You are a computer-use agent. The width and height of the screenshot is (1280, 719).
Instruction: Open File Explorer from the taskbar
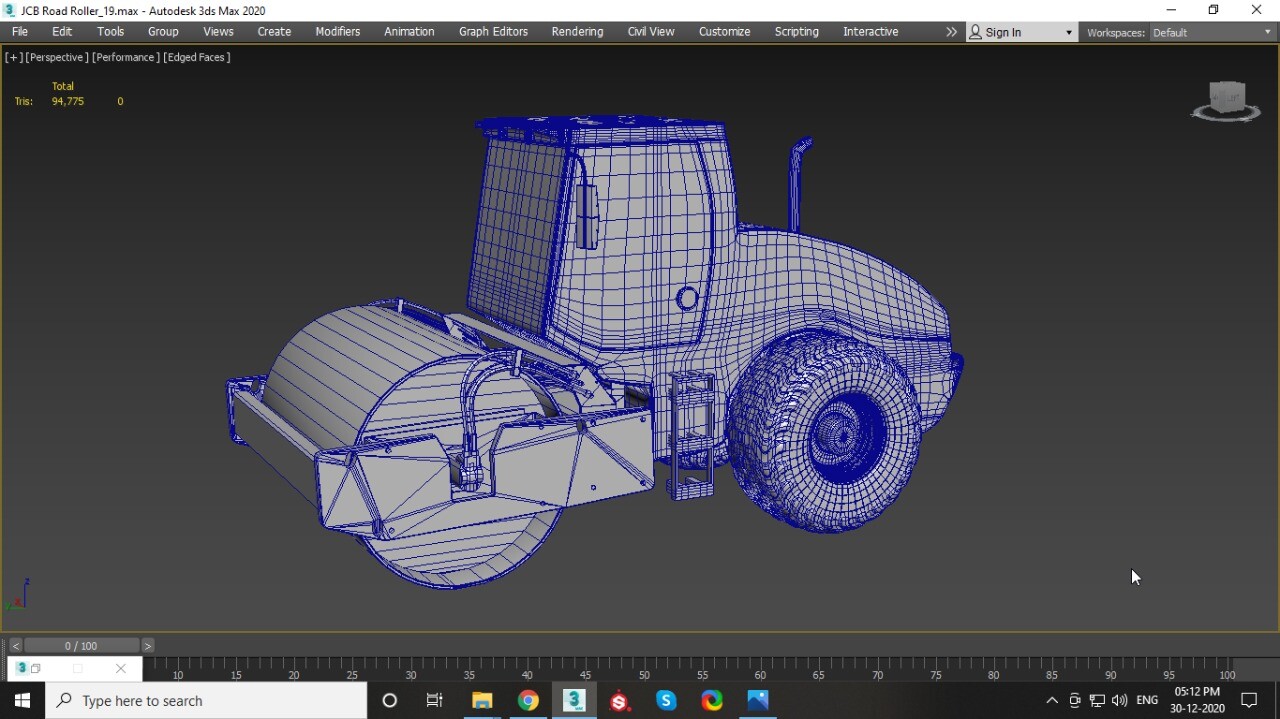[482, 700]
